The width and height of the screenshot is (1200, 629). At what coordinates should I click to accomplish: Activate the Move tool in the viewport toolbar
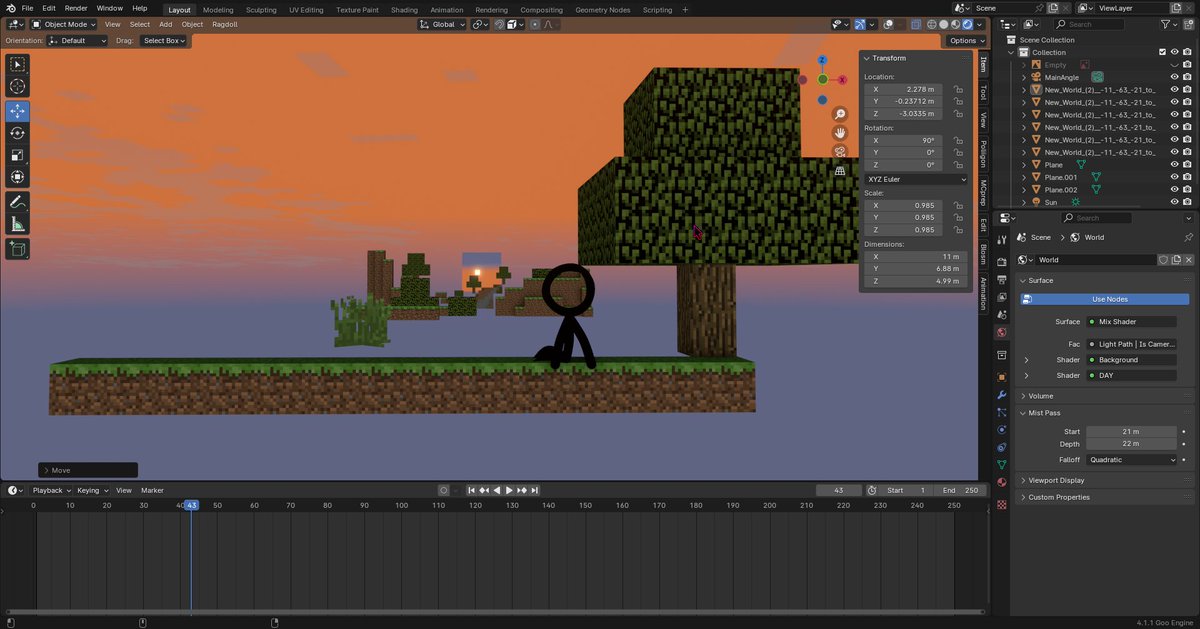[18, 110]
